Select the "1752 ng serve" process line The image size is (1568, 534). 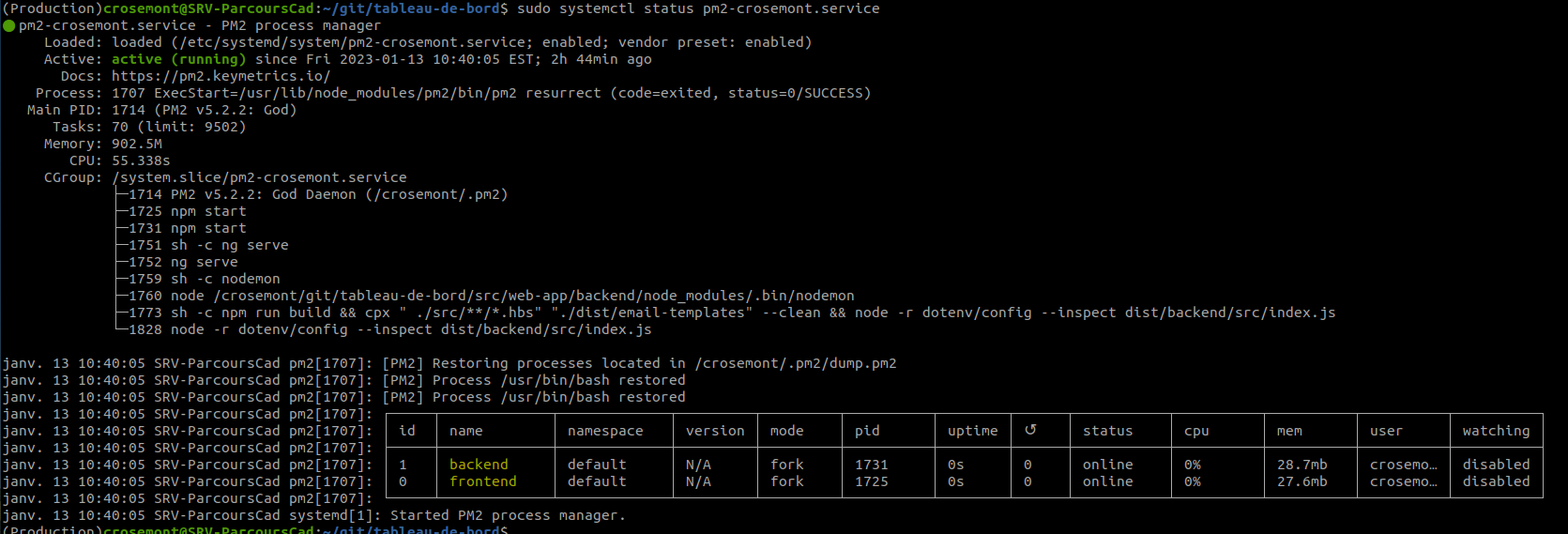183,262
